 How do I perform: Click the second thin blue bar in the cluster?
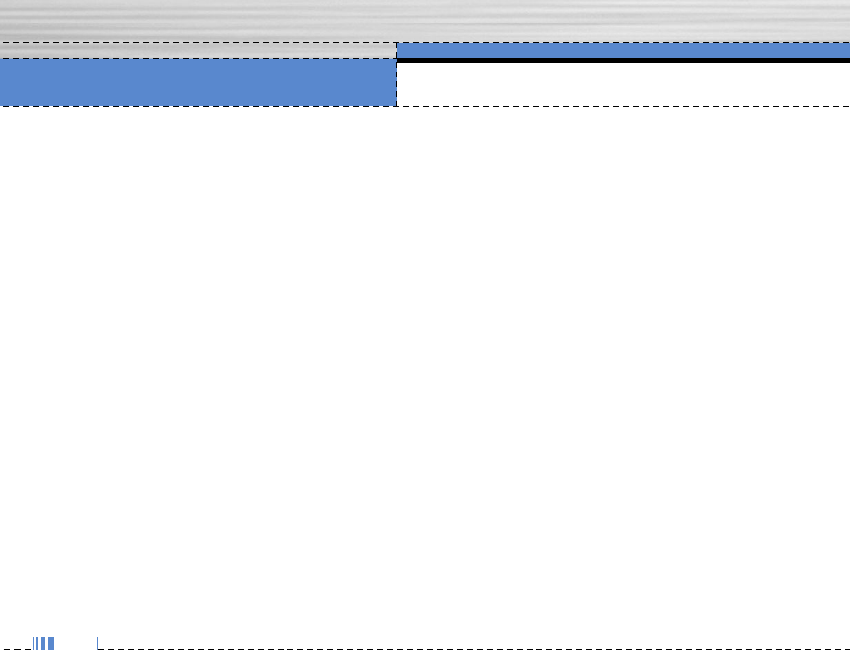(x=37, y=643)
